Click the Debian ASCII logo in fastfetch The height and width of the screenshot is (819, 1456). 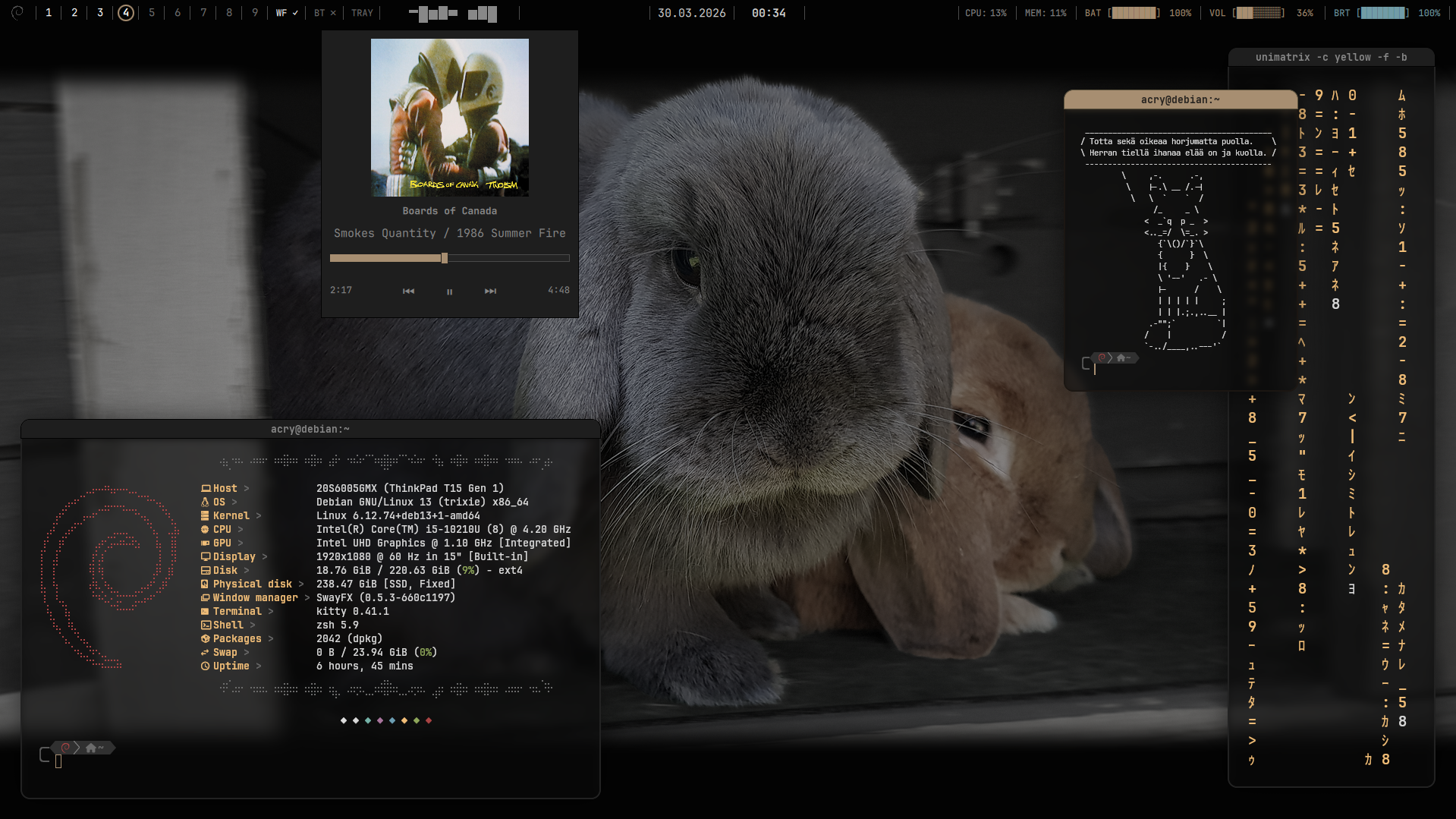tap(110, 578)
